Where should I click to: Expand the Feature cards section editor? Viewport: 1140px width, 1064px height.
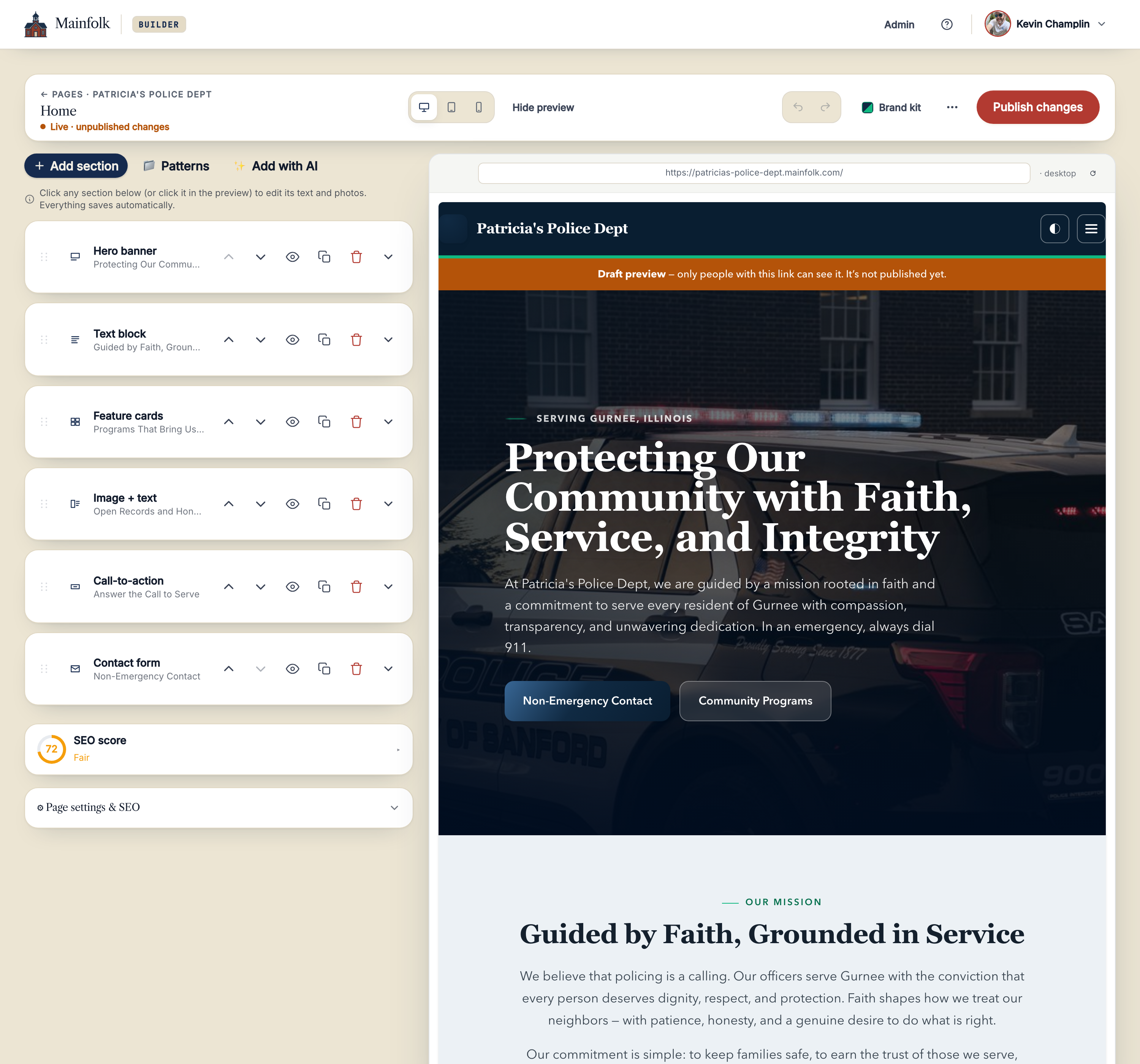tap(388, 421)
